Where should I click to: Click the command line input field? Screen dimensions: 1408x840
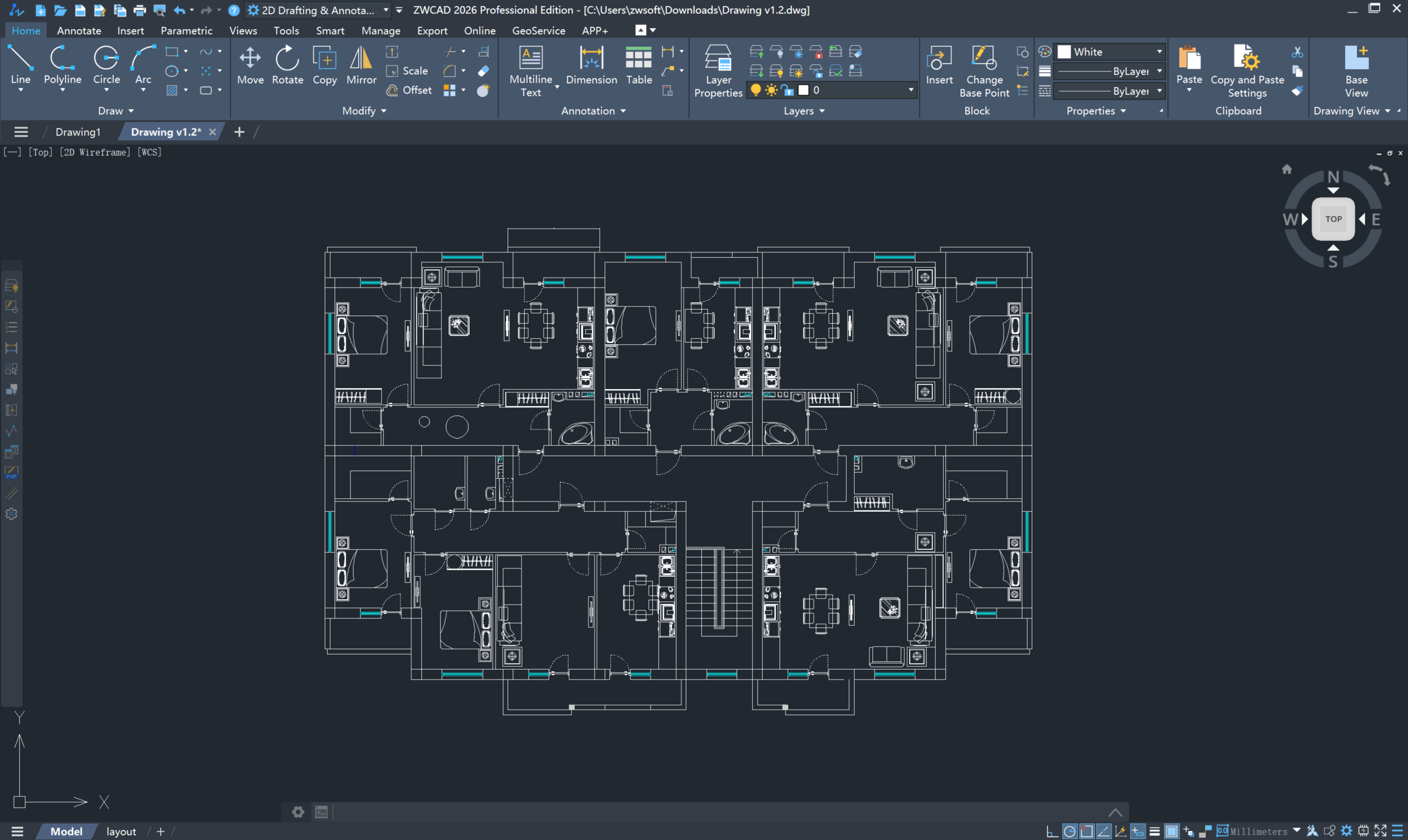[x=719, y=812]
